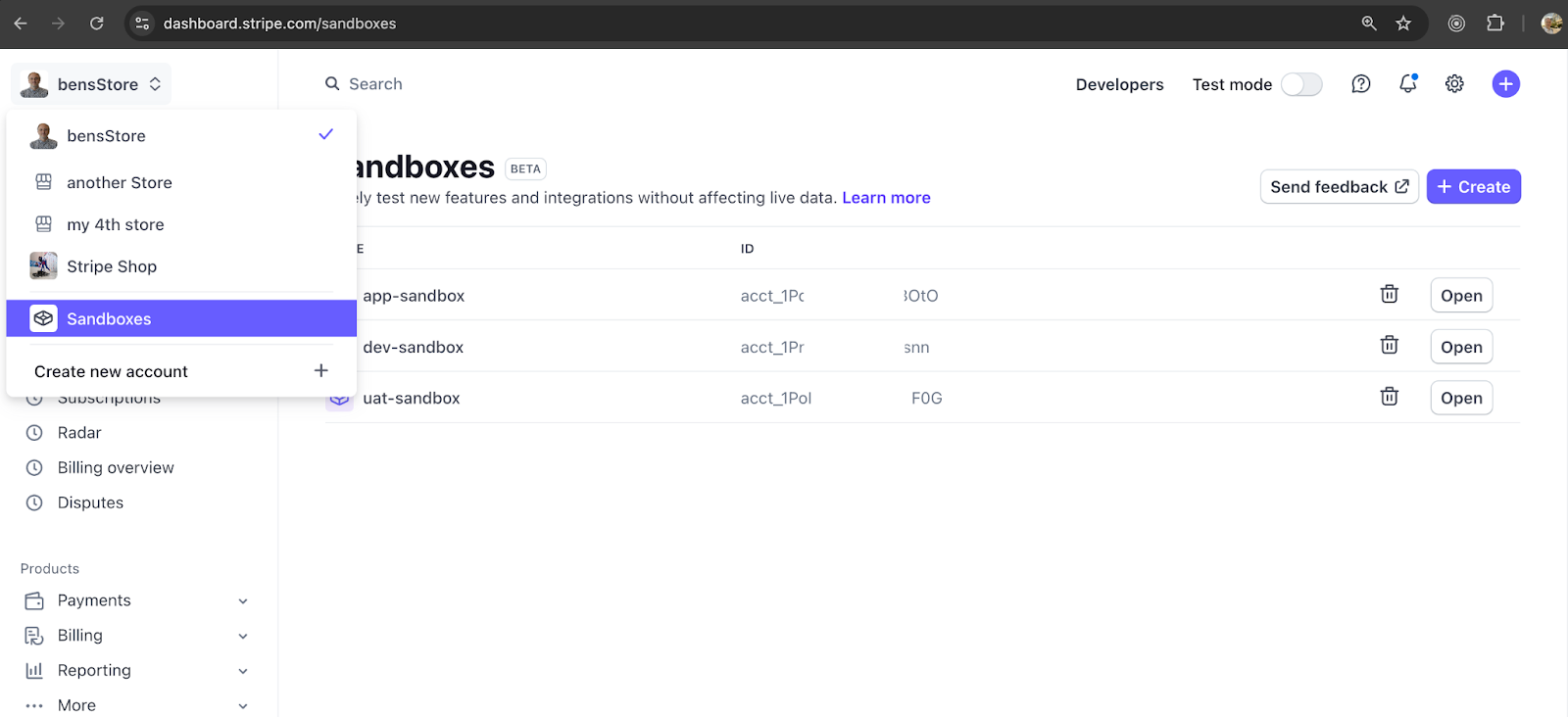Delete dev-sandbox with trash icon
The height and width of the screenshot is (717, 1568).
click(1389, 346)
